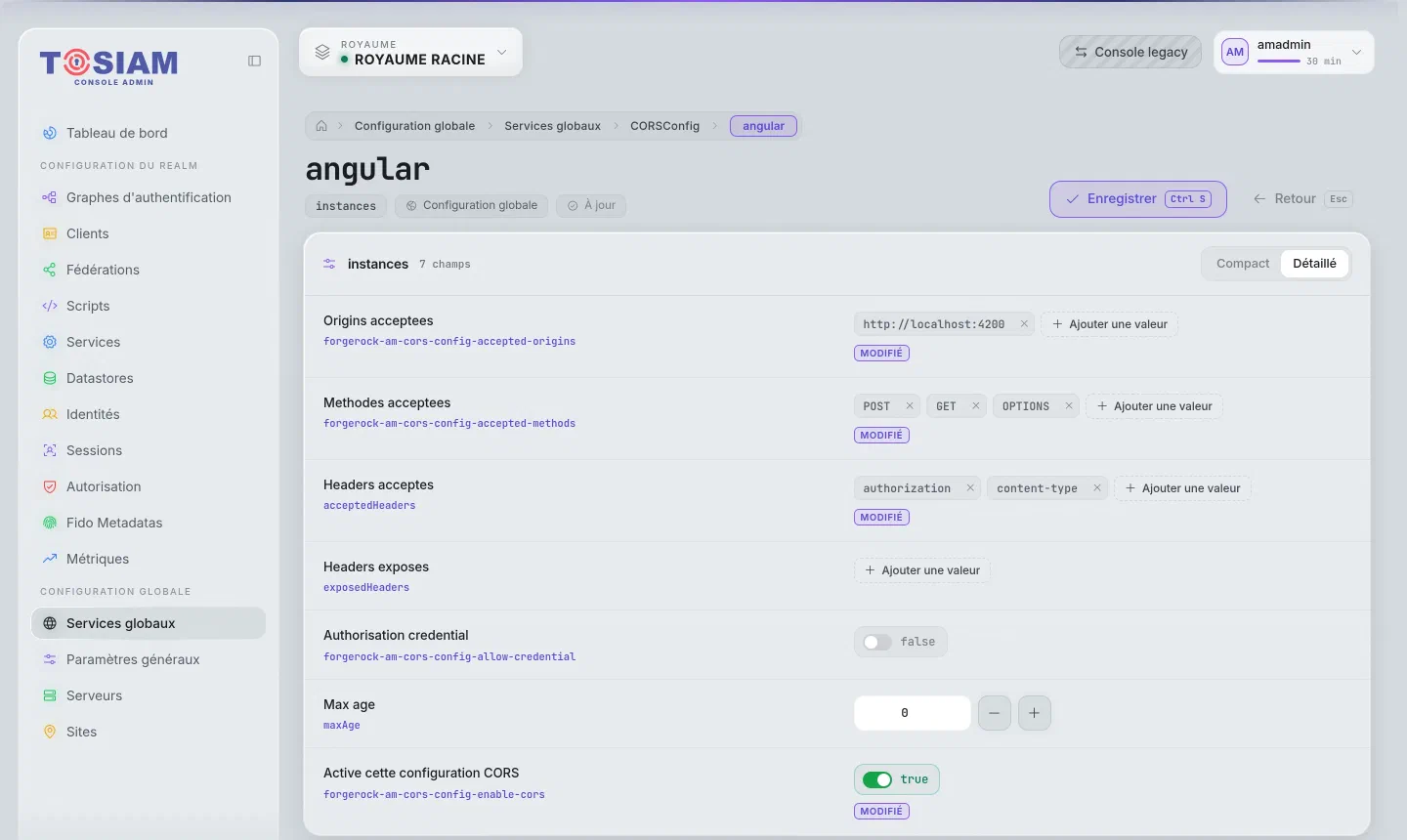Click the Sessions sidebar icon
Image resolution: width=1407 pixels, height=840 pixels.
point(50,450)
